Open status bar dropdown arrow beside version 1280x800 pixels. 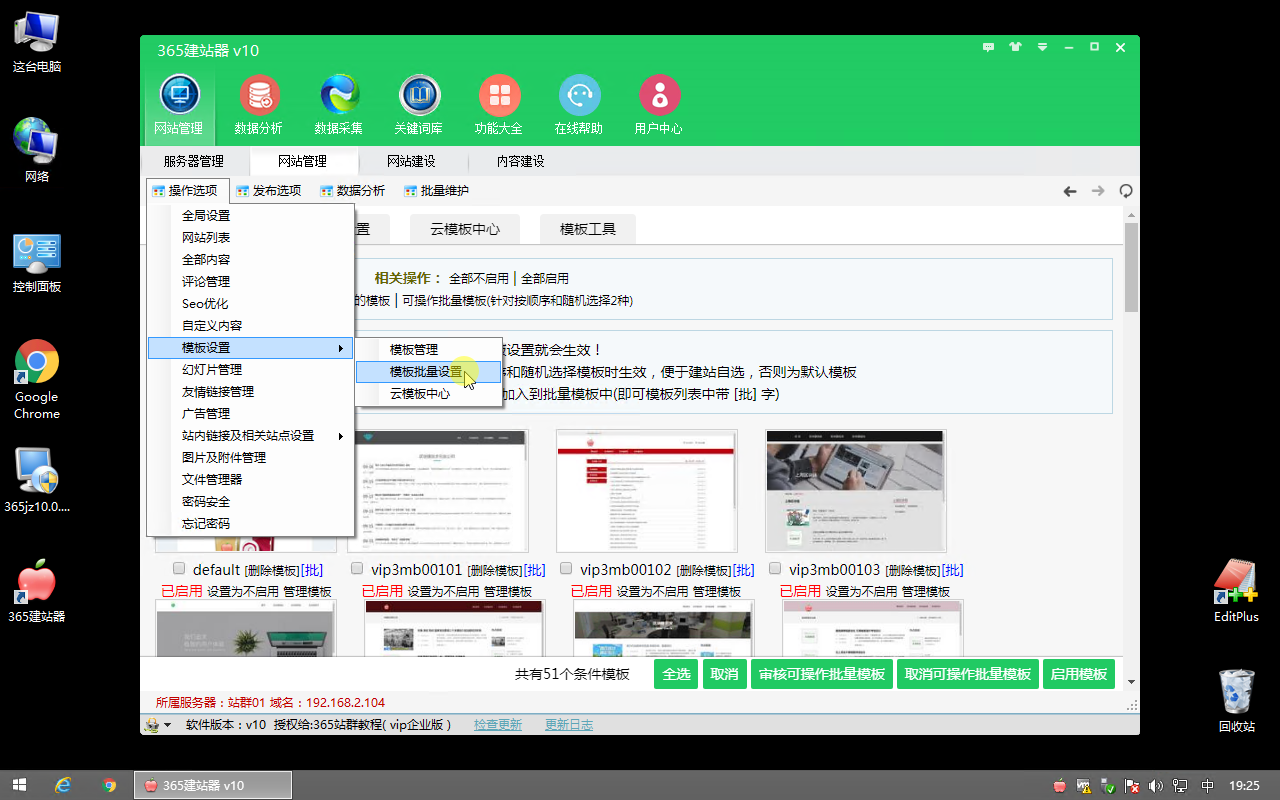coord(167,725)
